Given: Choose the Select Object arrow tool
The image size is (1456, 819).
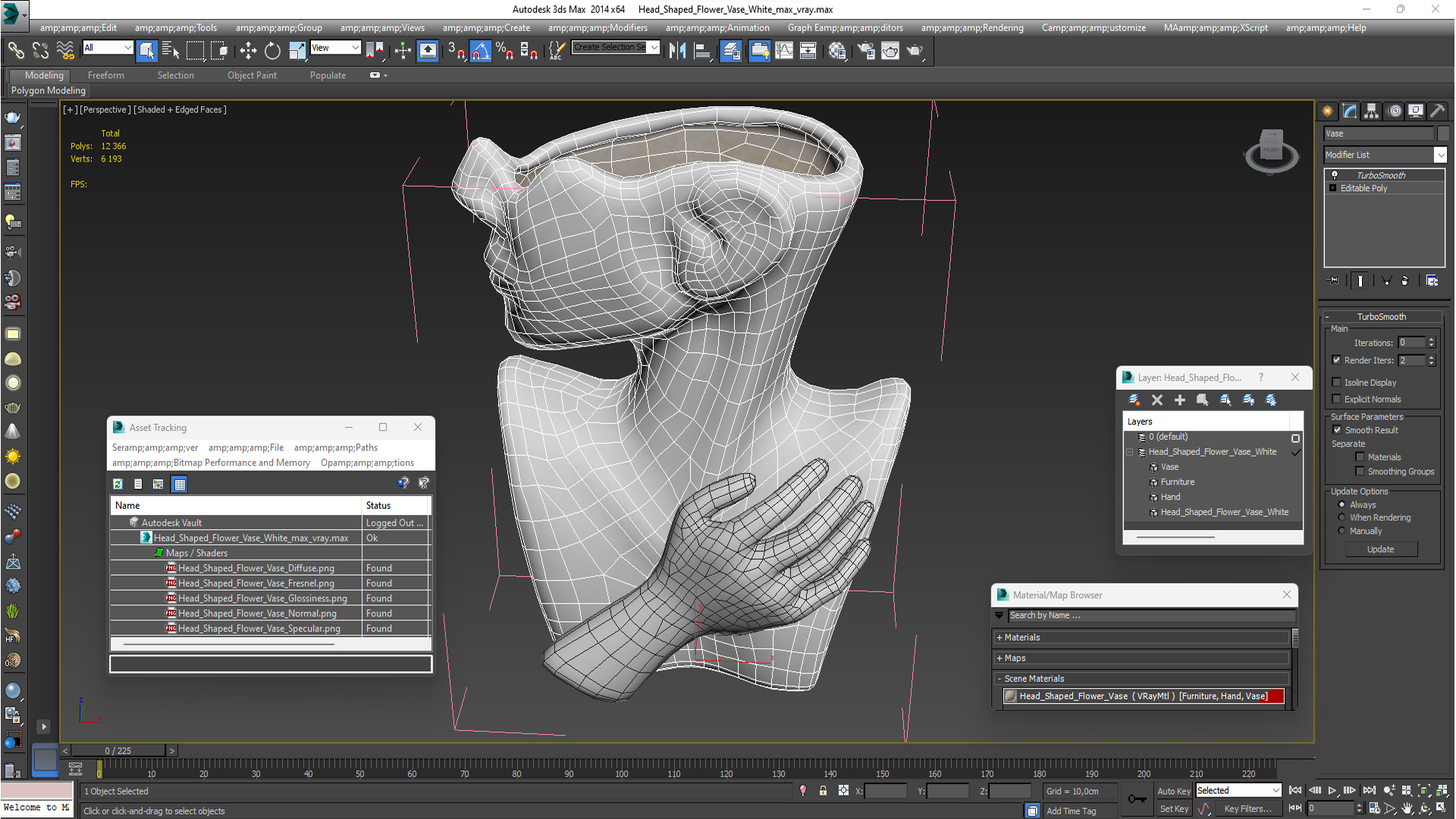Looking at the screenshot, I should [x=147, y=51].
